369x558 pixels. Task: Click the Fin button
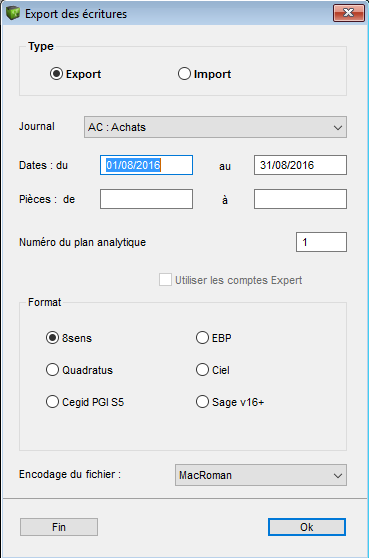(59, 527)
